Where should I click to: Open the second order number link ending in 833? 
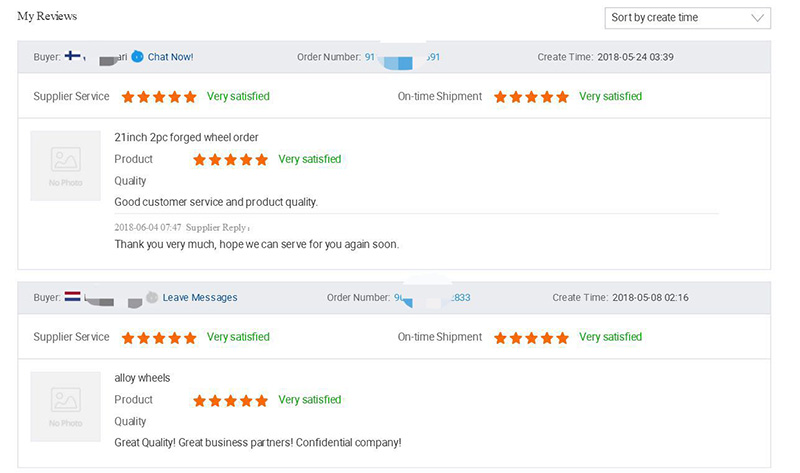(x=432, y=297)
